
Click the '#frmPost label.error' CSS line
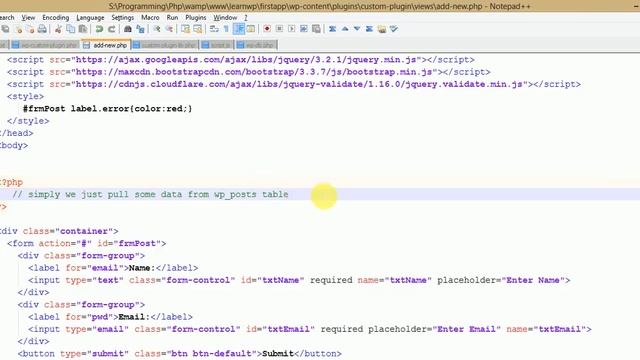pos(107,109)
